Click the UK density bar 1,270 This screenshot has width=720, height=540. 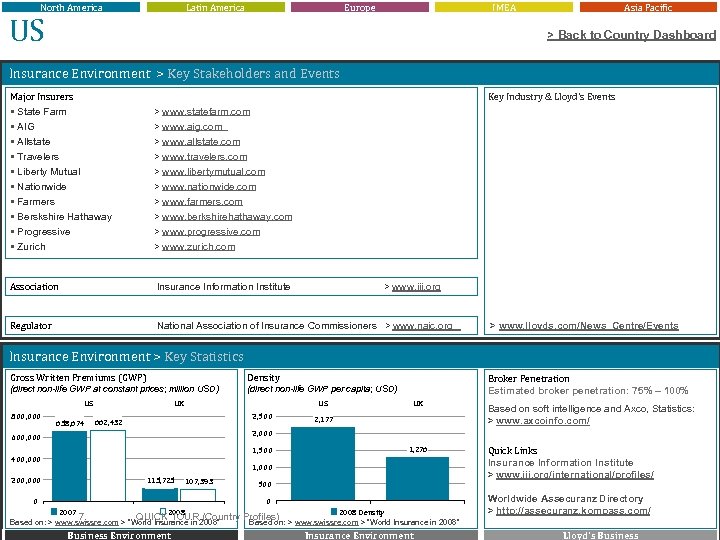(417, 478)
